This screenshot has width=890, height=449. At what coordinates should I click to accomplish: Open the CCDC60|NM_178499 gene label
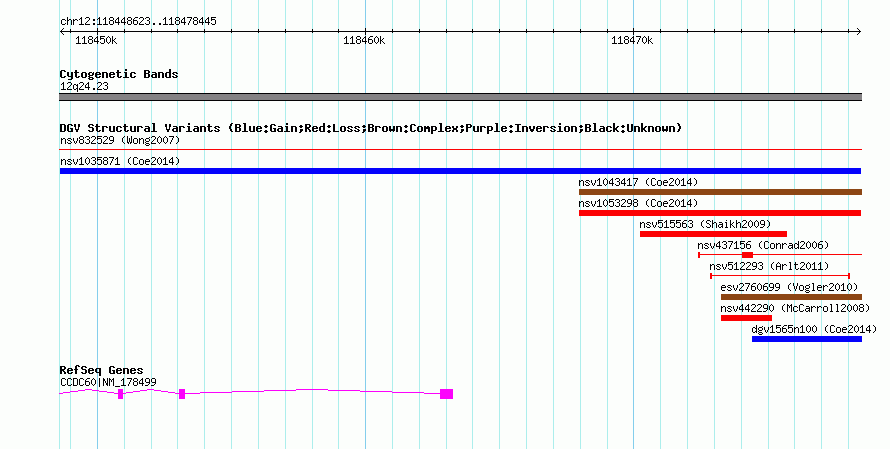coord(108,383)
